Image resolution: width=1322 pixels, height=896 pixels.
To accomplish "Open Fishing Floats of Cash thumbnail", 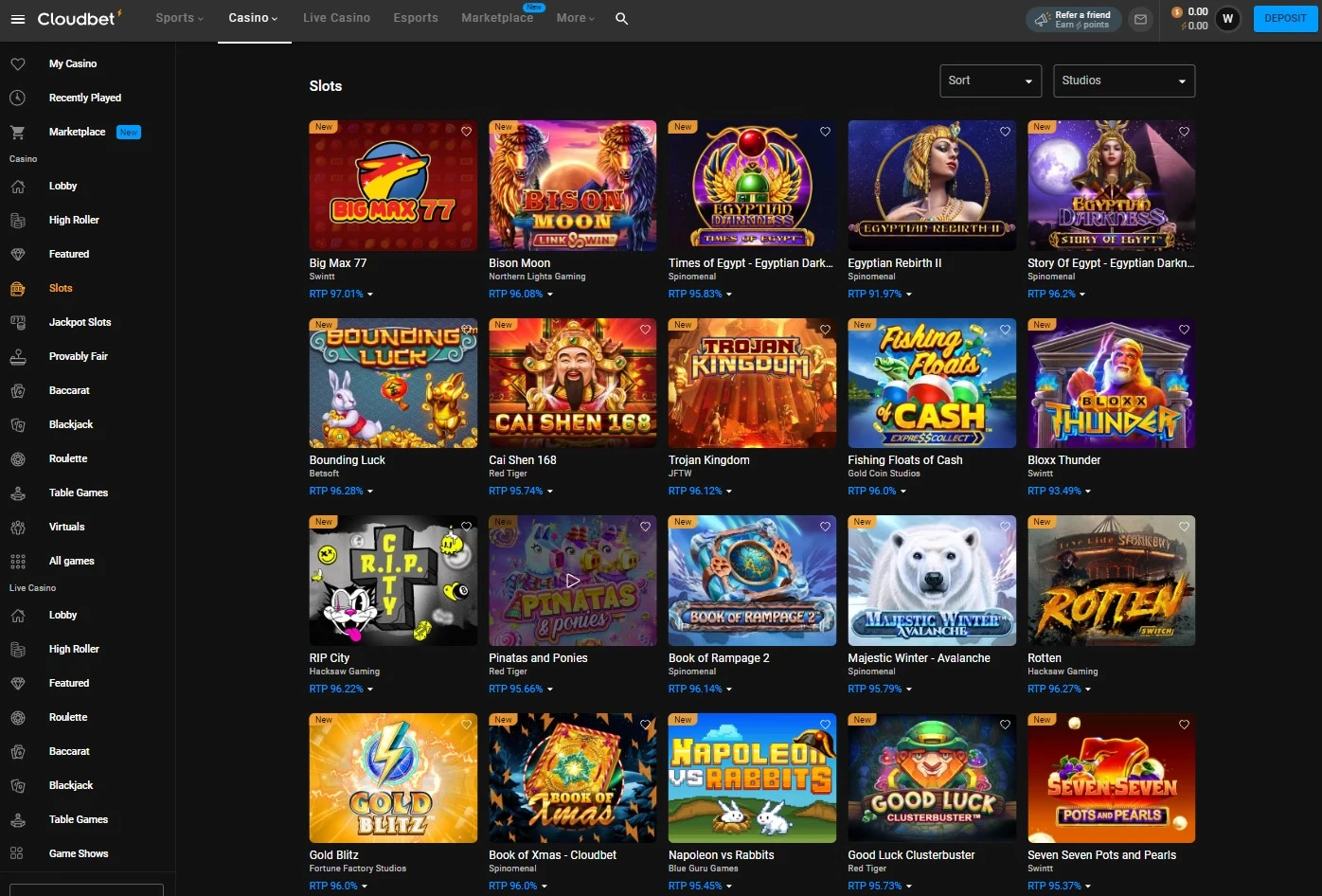I will tap(932, 383).
